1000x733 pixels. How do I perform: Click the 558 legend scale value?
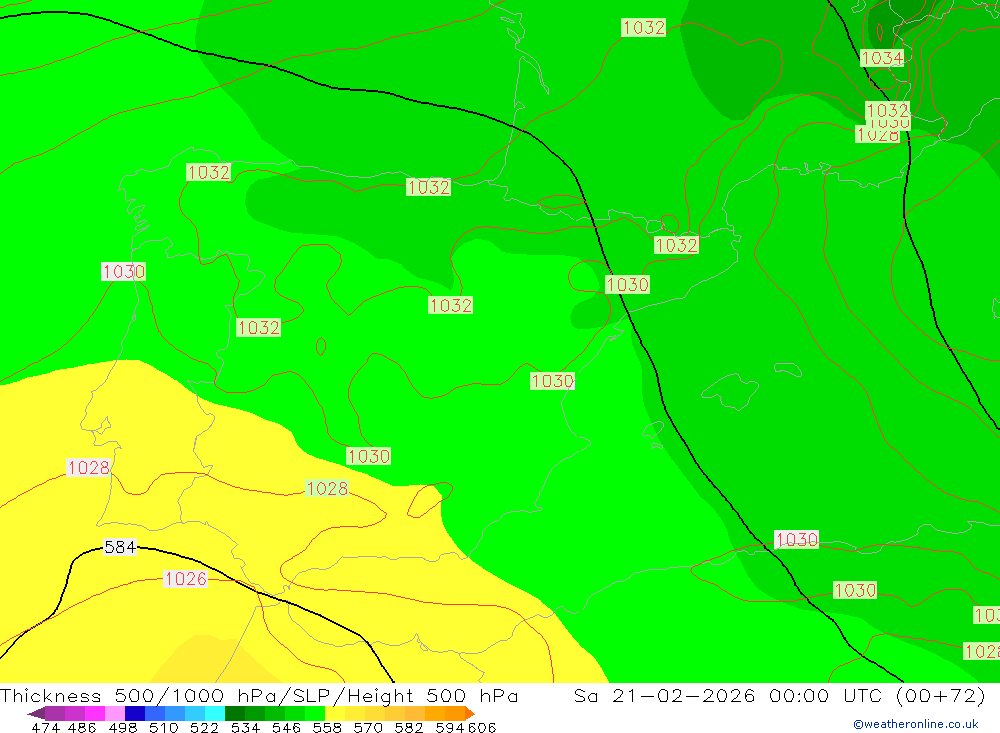click(x=327, y=727)
